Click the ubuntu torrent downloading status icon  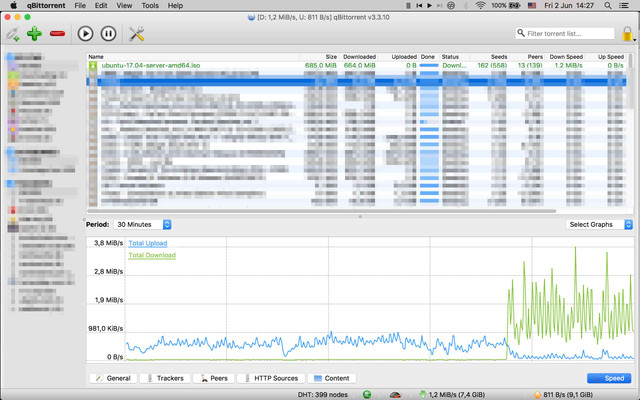click(x=93, y=65)
